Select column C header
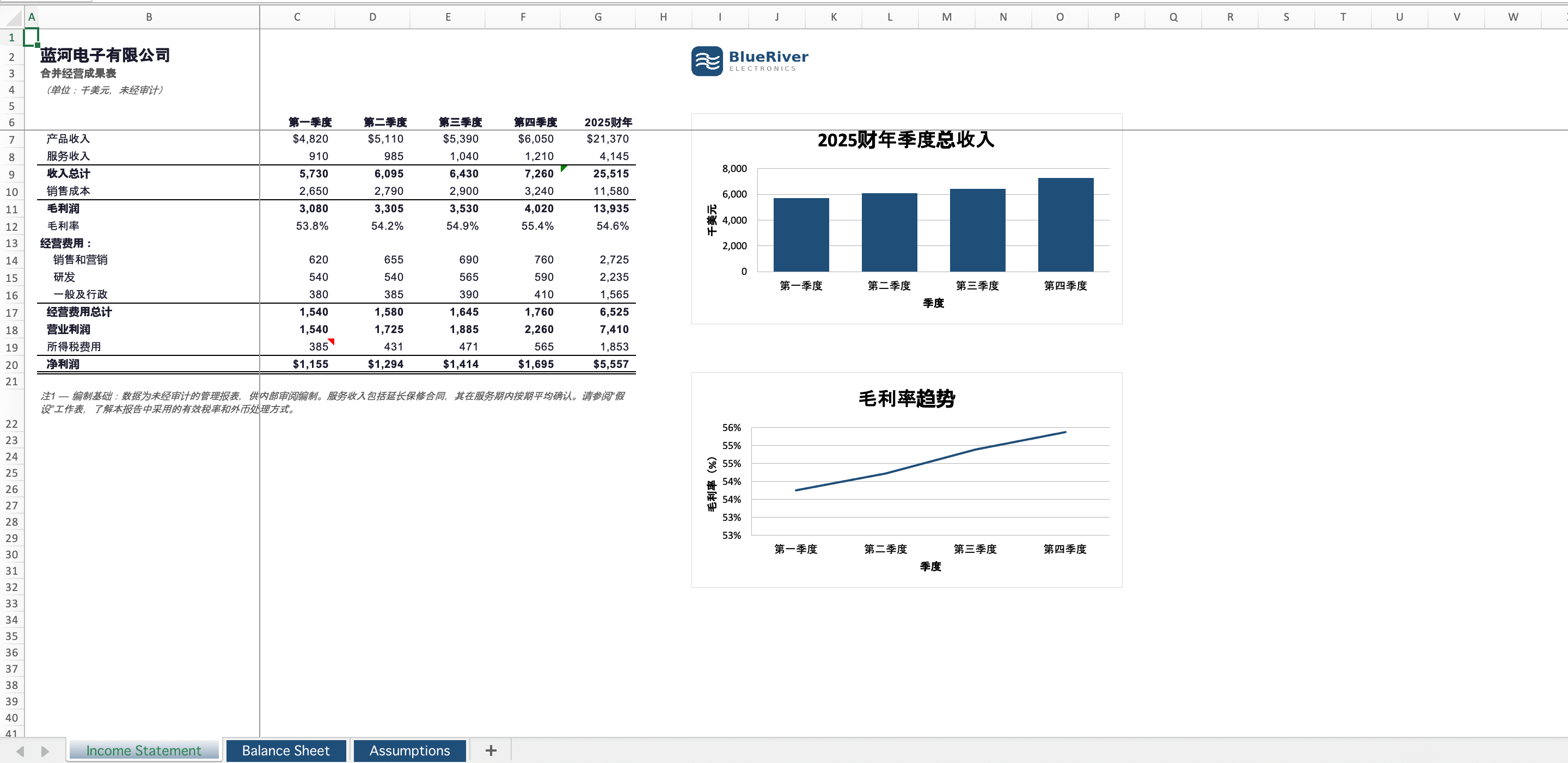 (297, 17)
